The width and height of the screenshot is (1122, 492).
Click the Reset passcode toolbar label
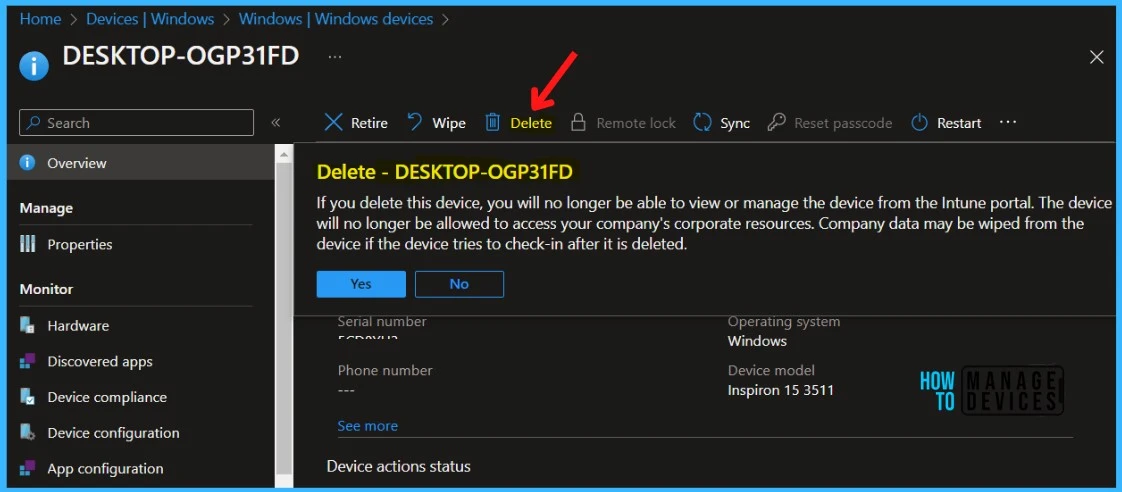click(843, 123)
